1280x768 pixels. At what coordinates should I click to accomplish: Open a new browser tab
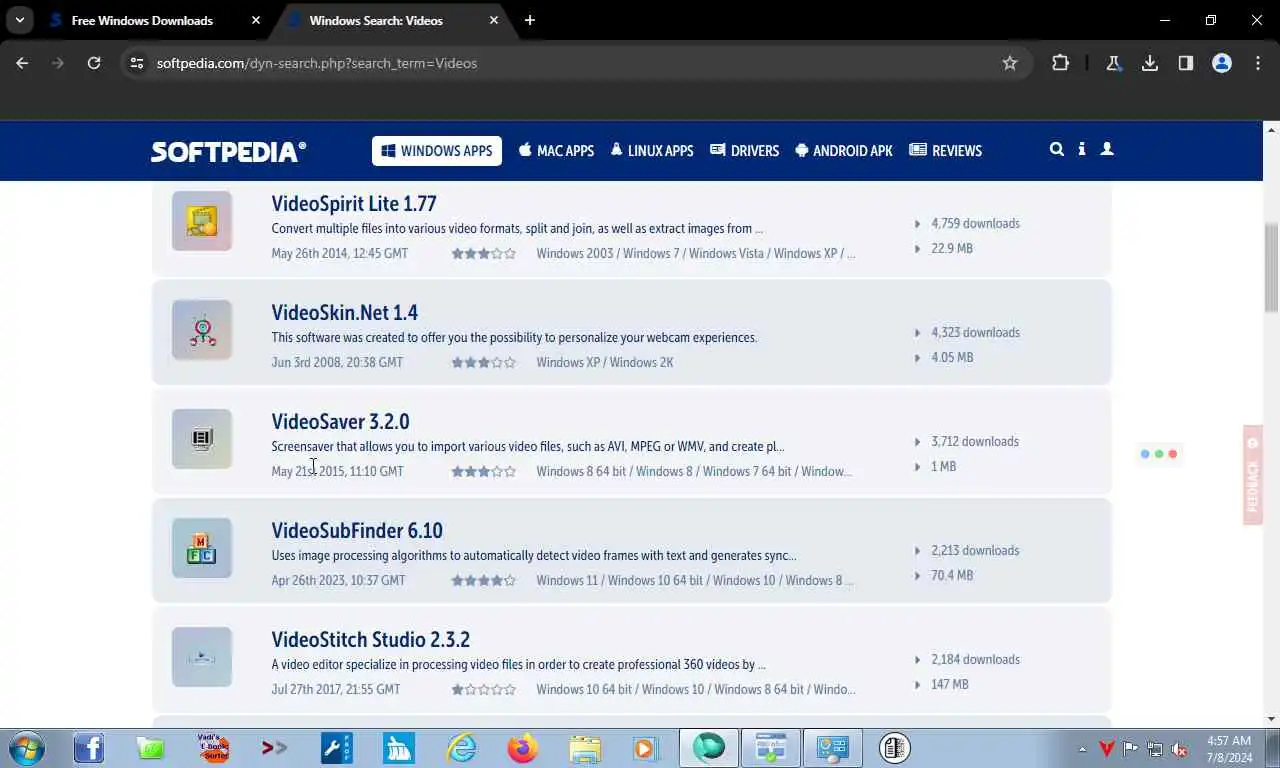click(x=530, y=20)
